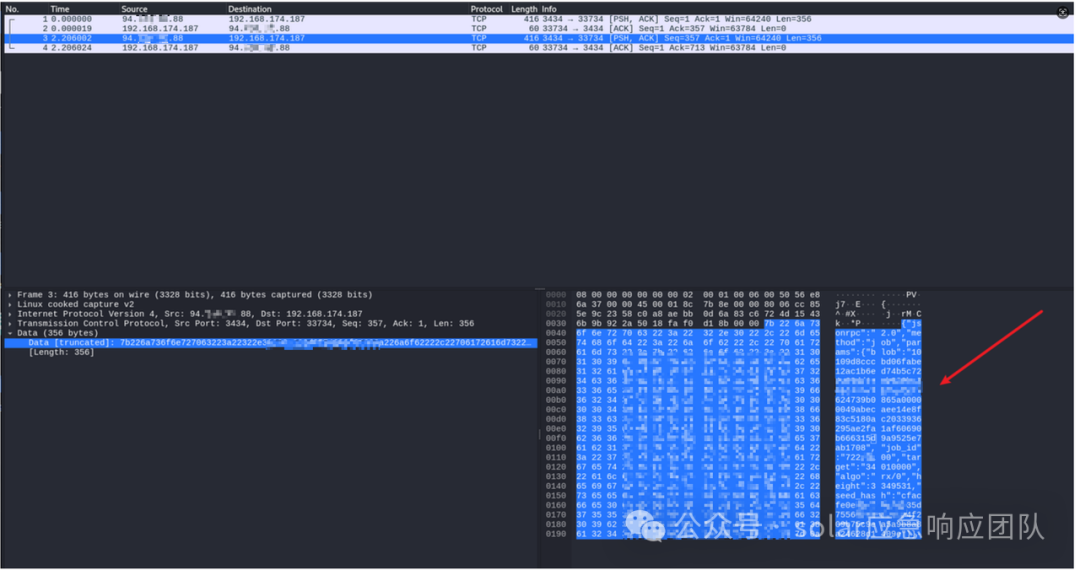
Task: Select the Internet Protocol Version 4 line
Action: 189,314
